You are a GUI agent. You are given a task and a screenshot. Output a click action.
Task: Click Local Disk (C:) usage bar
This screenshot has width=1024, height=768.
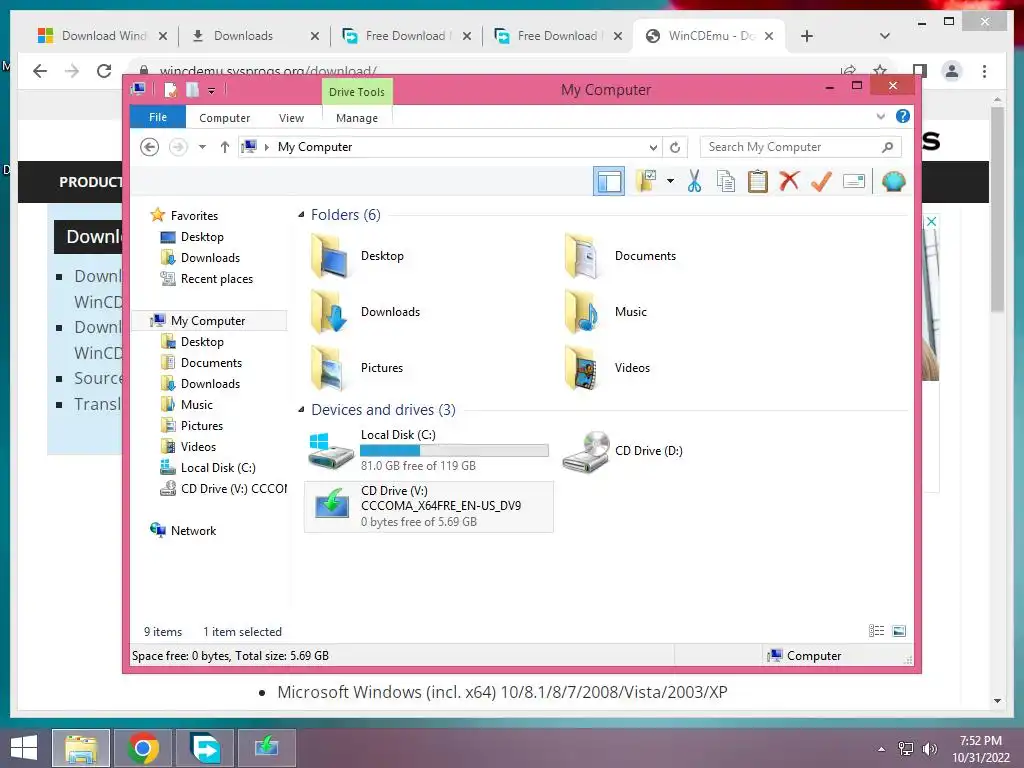tap(454, 451)
